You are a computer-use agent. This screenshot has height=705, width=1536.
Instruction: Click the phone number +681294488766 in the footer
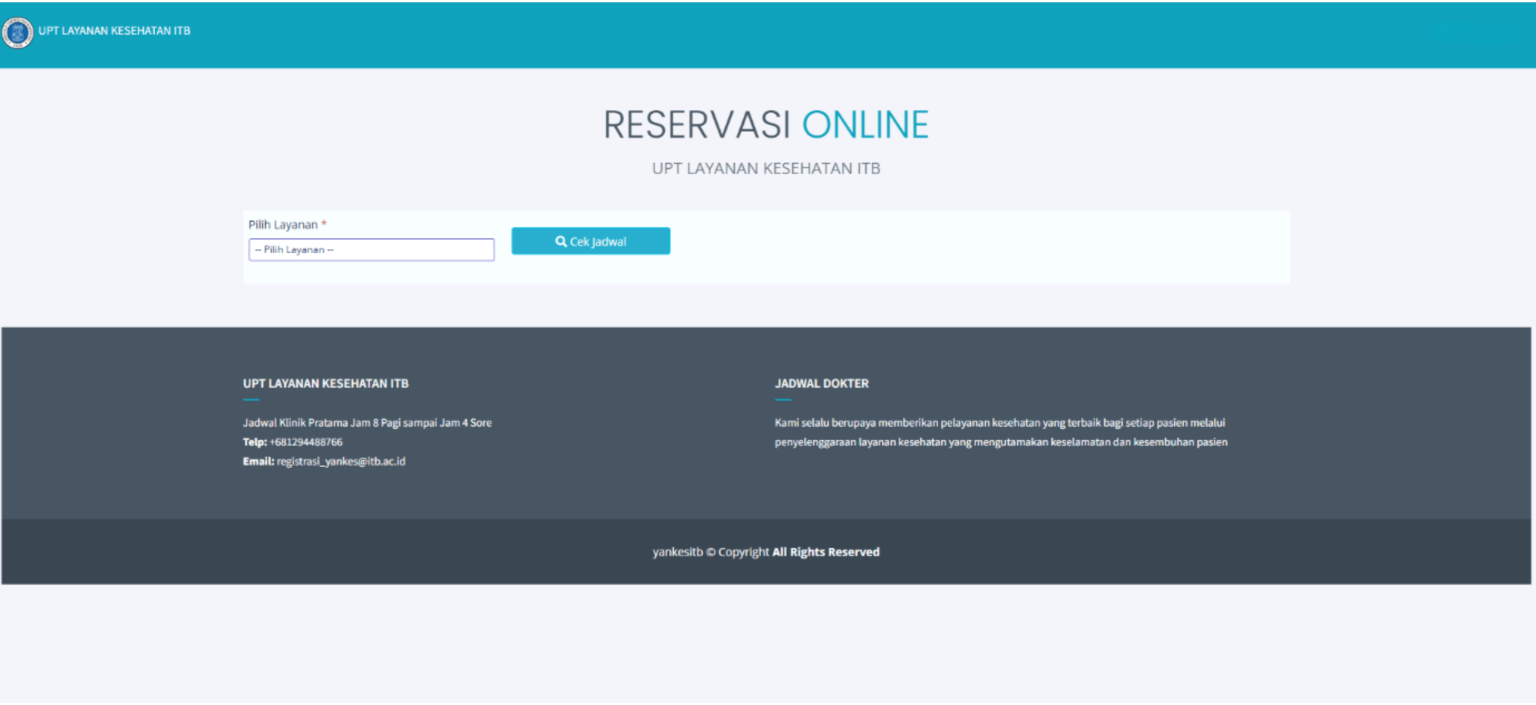[x=308, y=441]
